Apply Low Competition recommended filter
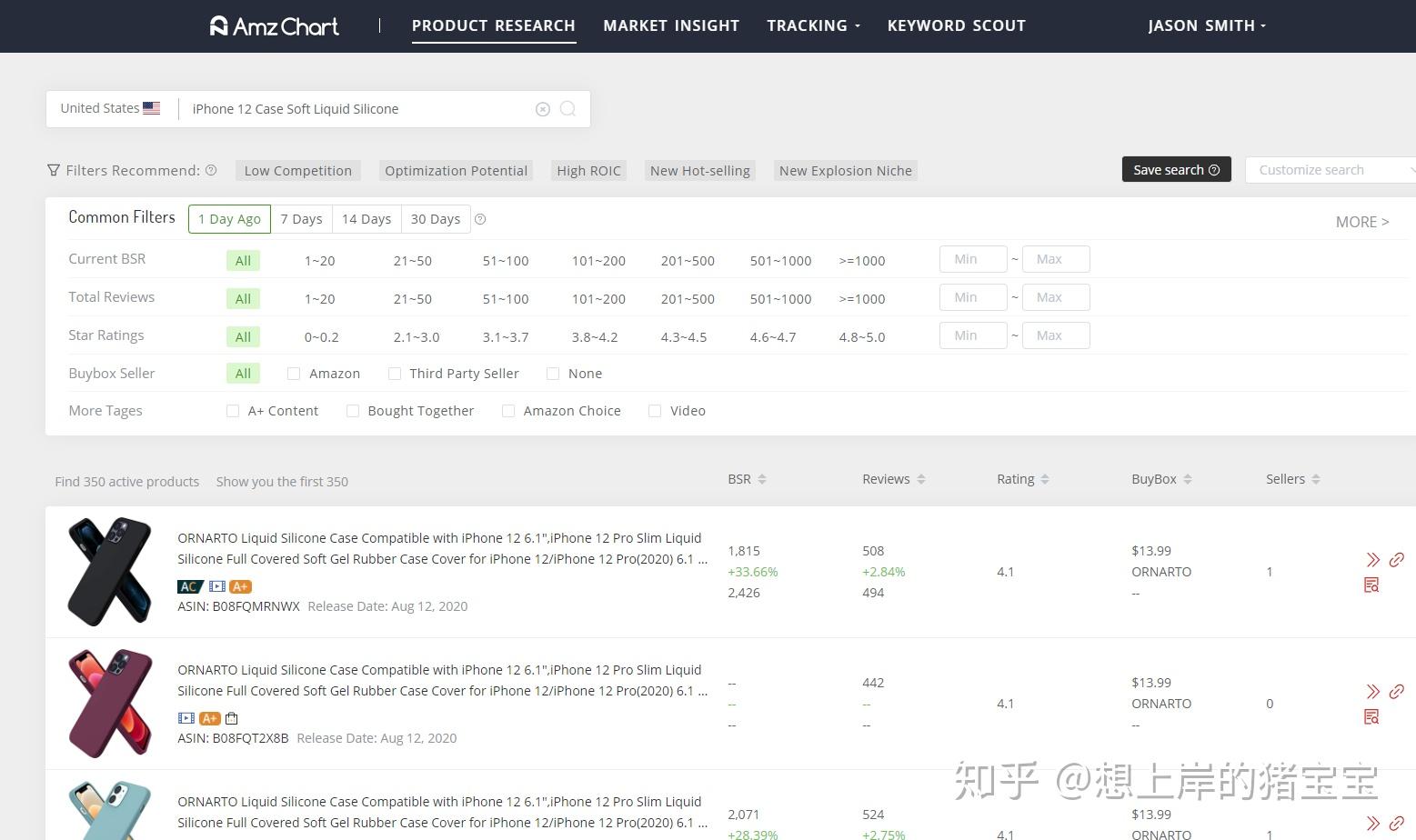Image resolution: width=1416 pixels, height=840 pixels. tap(298, 171)
